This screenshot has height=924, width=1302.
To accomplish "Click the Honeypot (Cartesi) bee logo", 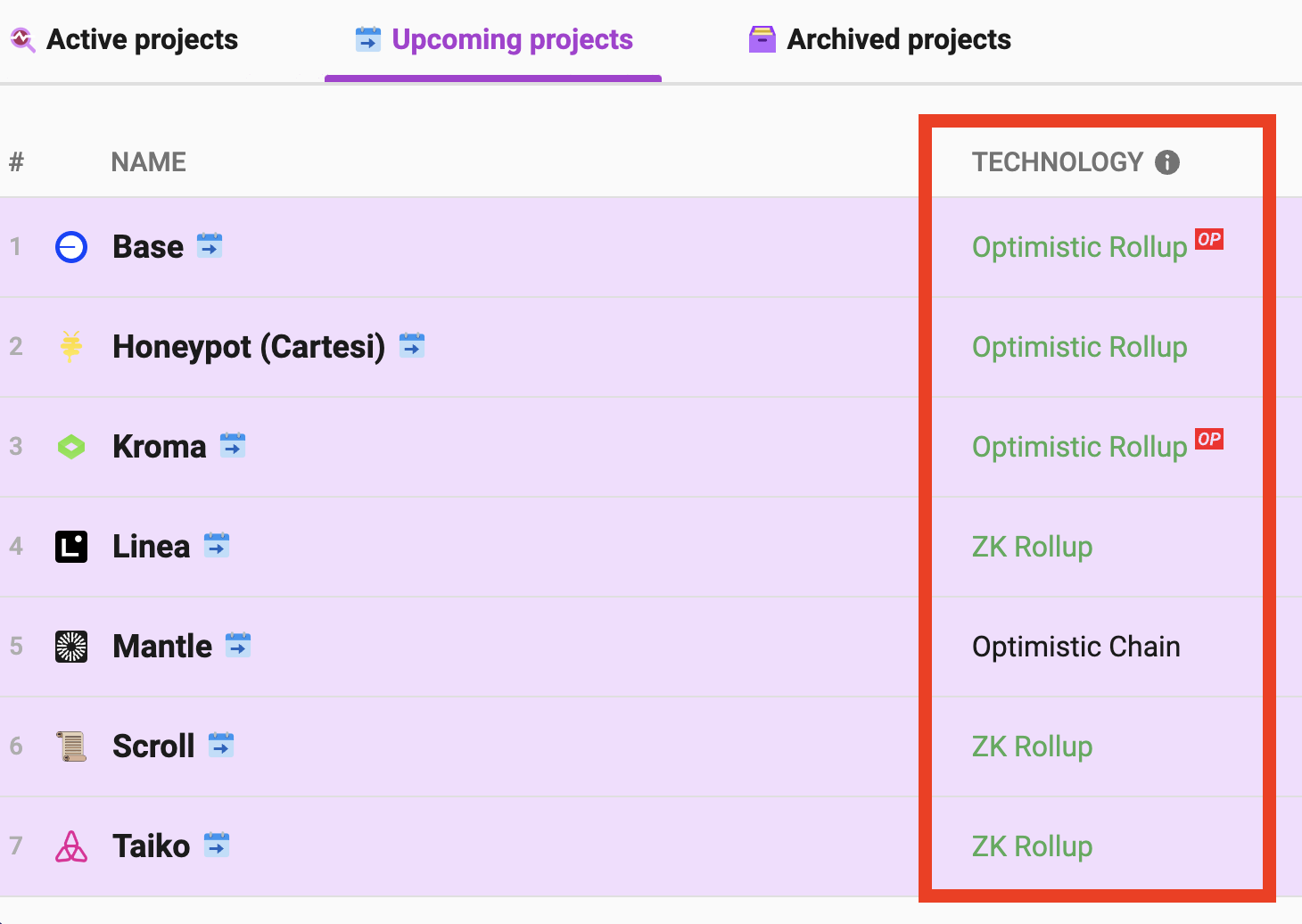I will (71, 347).
